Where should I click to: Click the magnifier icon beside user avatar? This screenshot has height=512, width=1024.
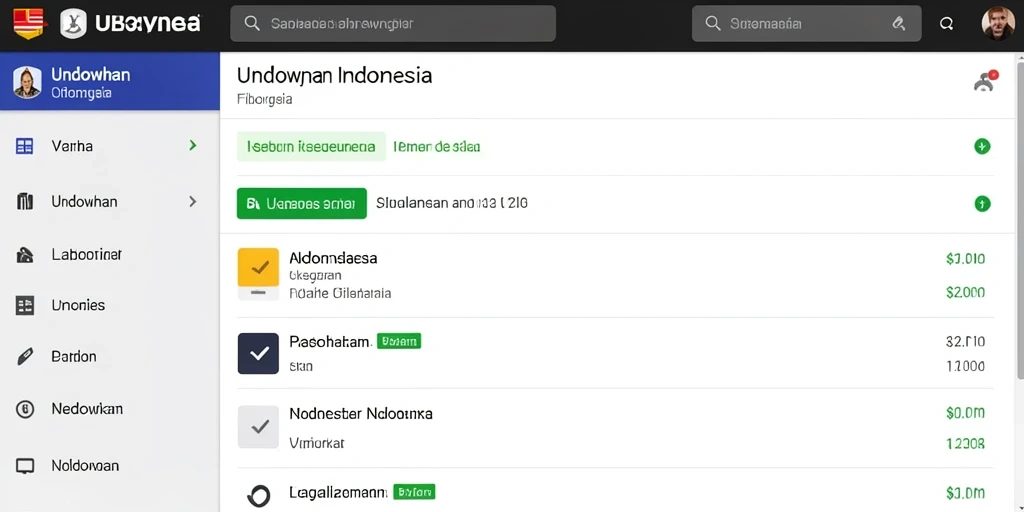[946, 24]
